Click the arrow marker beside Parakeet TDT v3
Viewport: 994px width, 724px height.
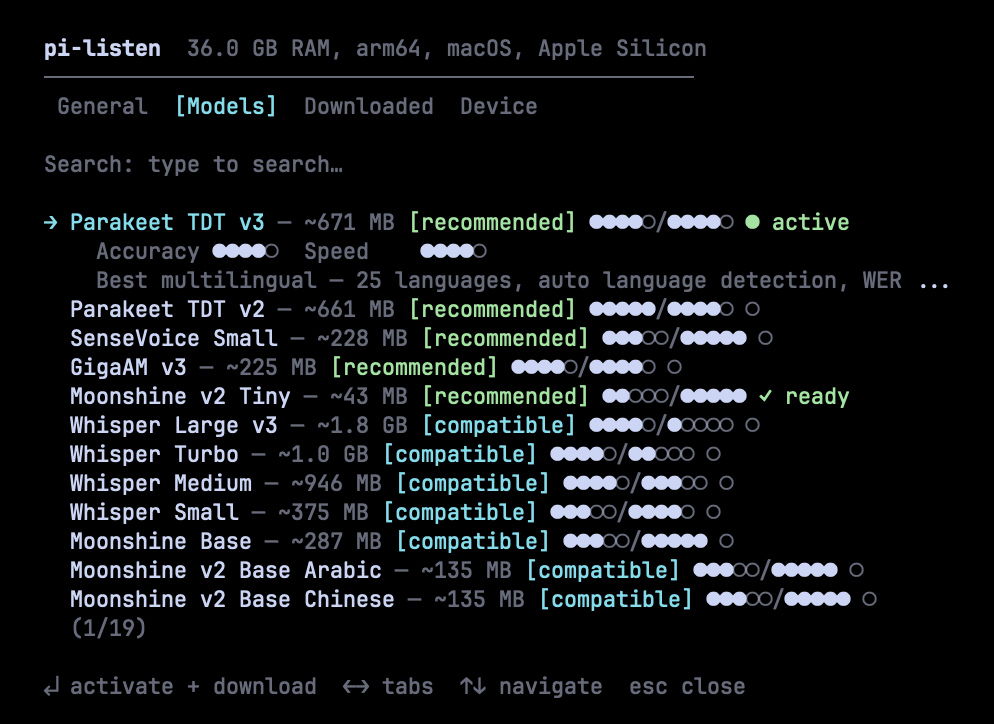[51, 223]
